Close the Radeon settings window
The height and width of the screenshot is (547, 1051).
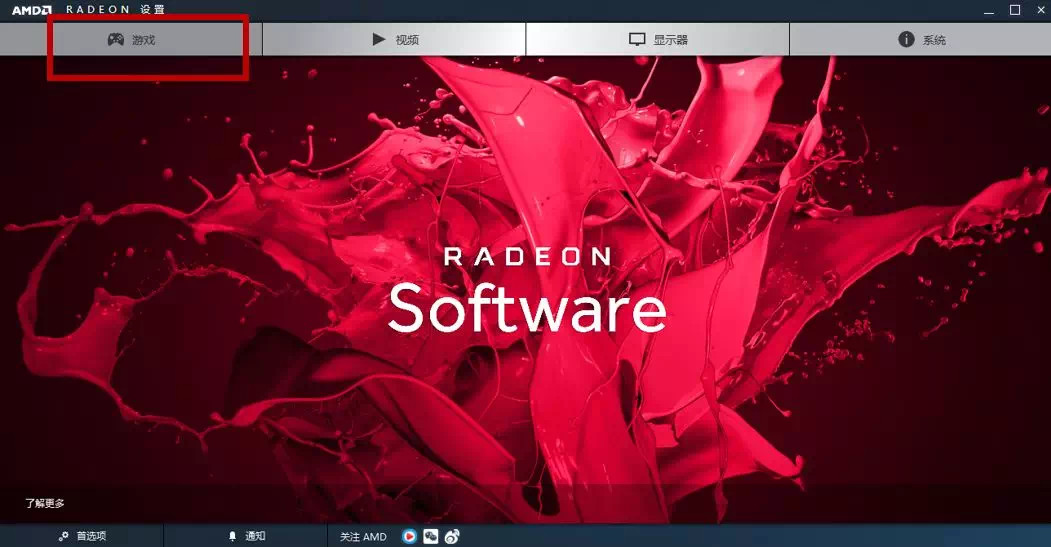(1041, 10)
